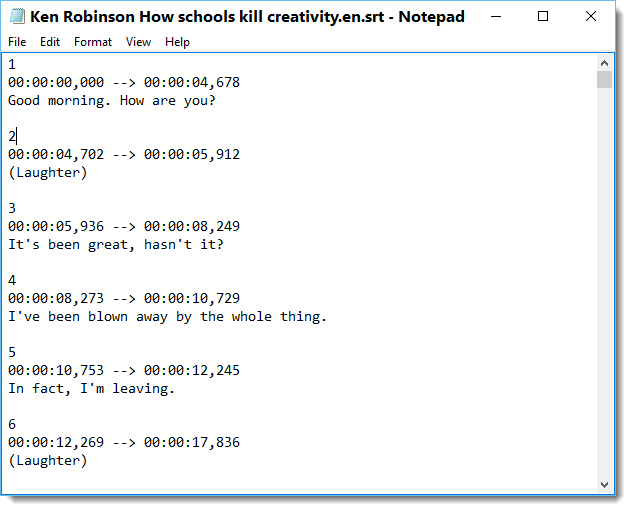Click on subtitle index number 6
The height and width of the screenshot is (511, 631).
pyautogui.click(x=12, y=424)
